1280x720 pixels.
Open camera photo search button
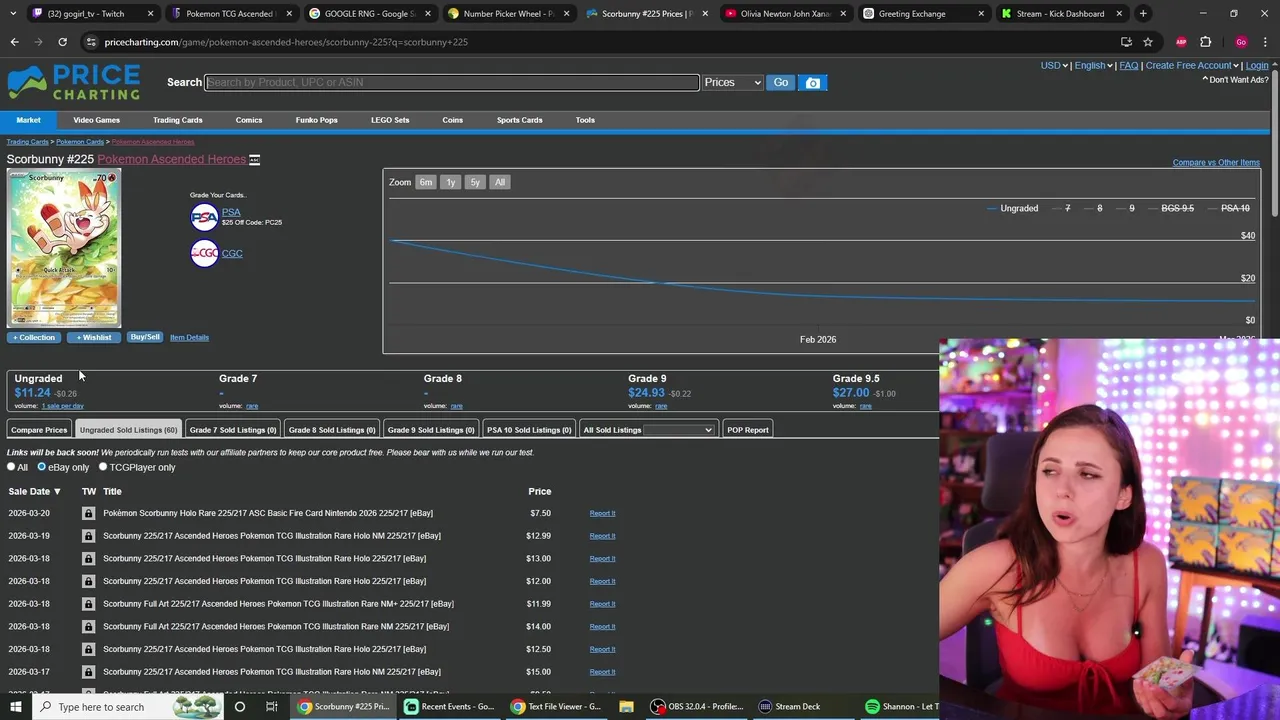(x=813, y=83)
